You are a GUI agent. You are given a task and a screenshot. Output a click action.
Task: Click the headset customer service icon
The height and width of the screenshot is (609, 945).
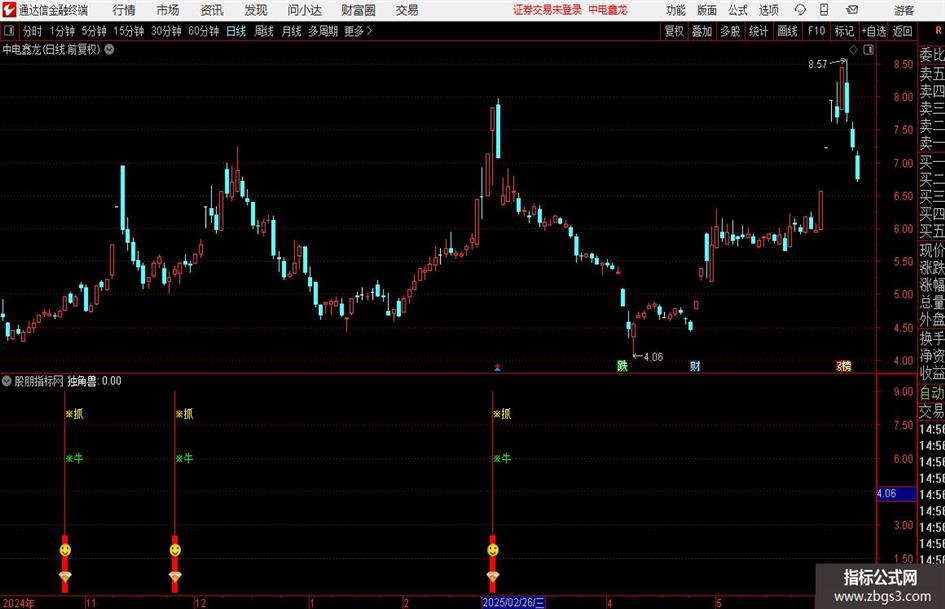[800, 10]
